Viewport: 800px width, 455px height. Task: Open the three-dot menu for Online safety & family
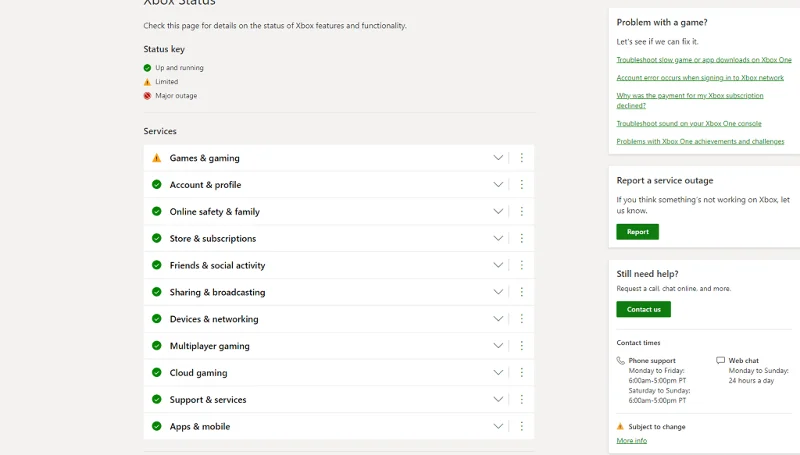click(521, 211)
